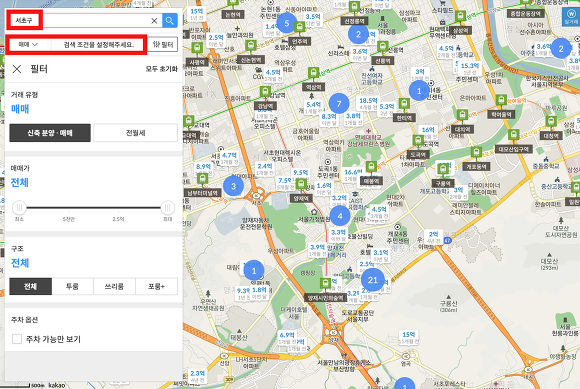
Task: Click the 8.9억 price label
Action: click(x=203, y=169)
